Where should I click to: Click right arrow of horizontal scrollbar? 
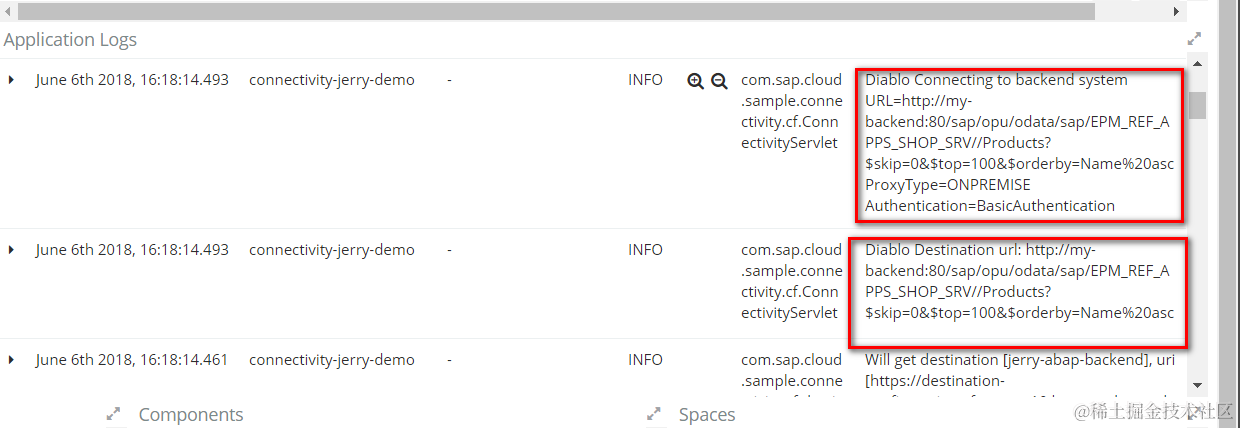point(1177,11)
